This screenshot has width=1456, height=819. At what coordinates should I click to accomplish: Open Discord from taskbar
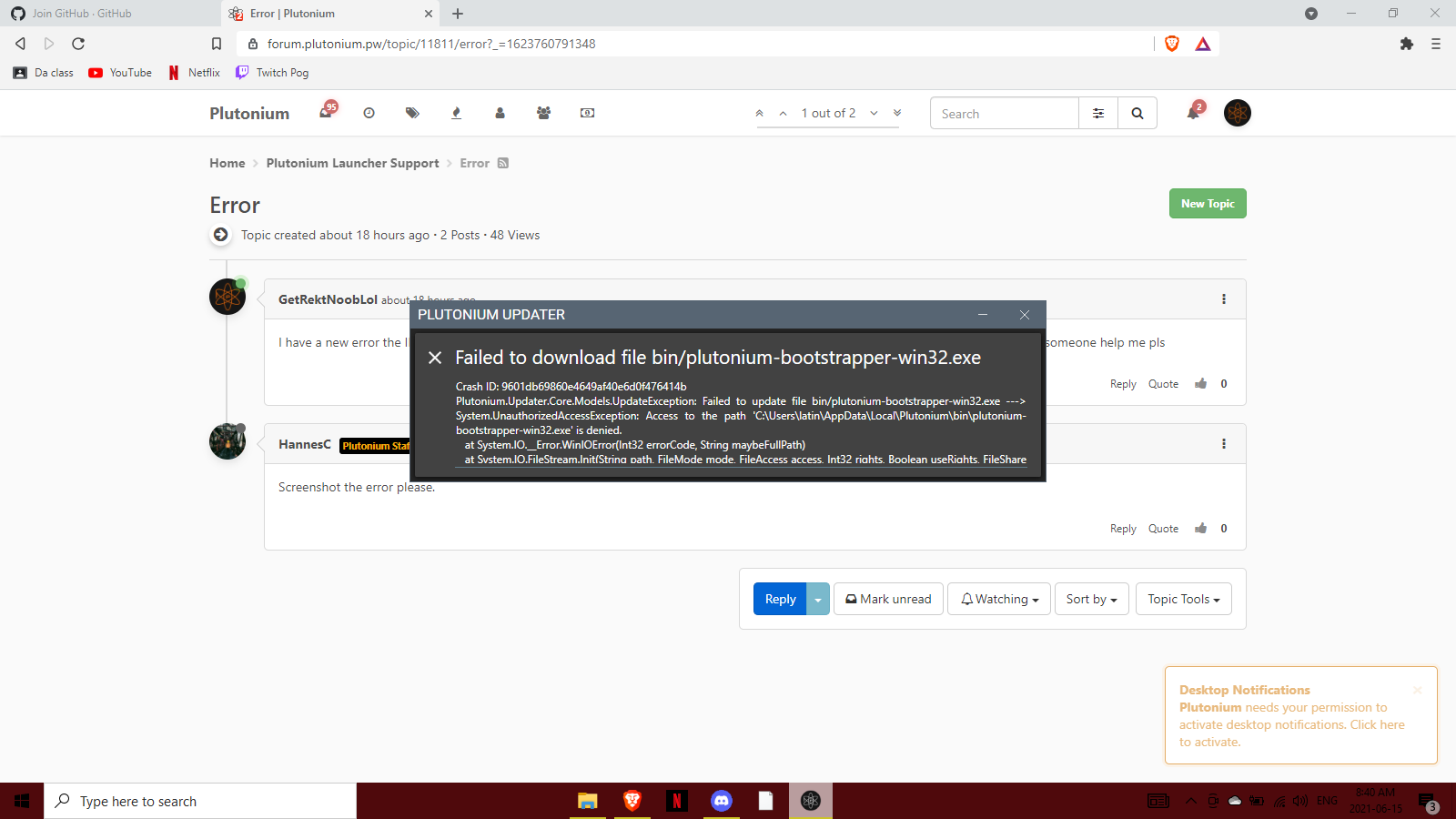click(x=722, y=801)
